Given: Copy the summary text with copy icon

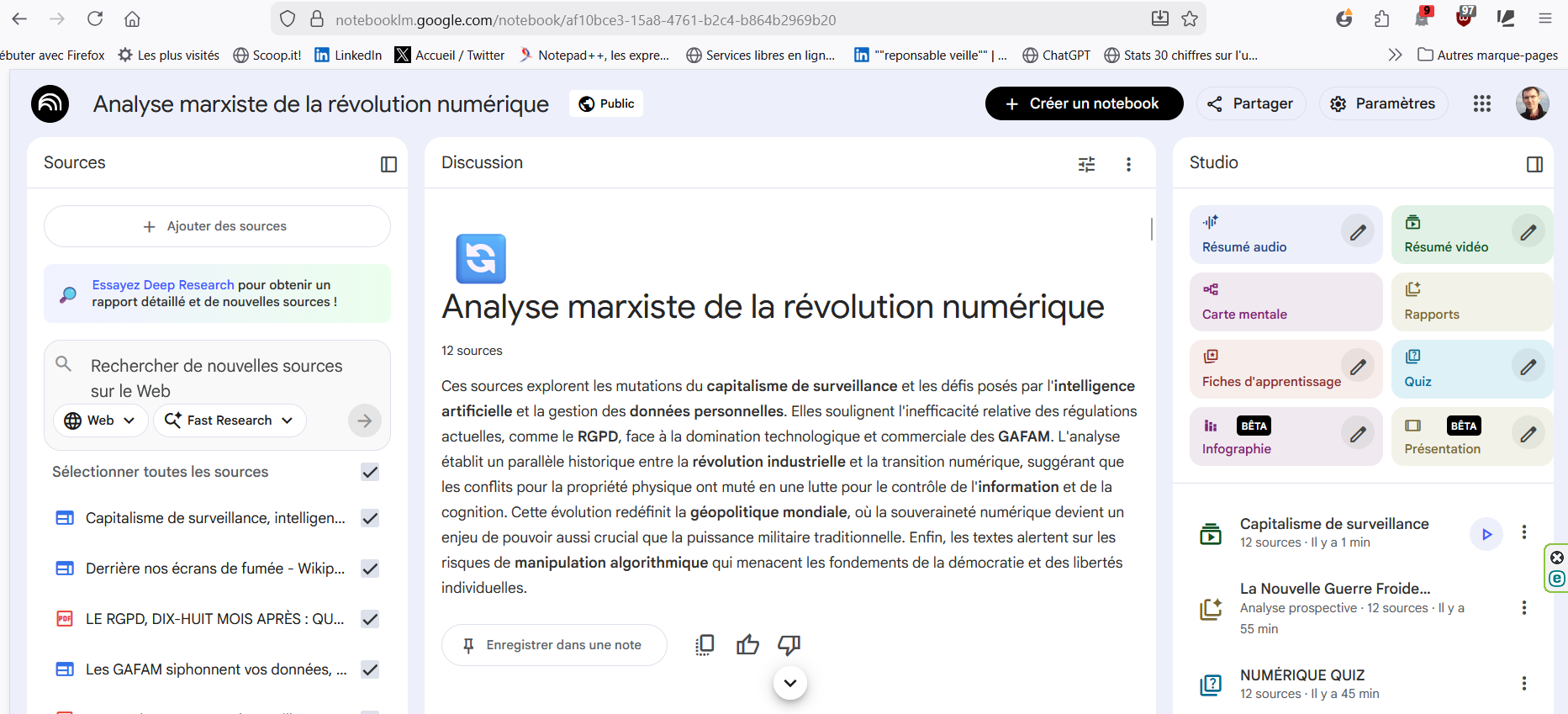Looking at the screenshot, I should point(705,645).
